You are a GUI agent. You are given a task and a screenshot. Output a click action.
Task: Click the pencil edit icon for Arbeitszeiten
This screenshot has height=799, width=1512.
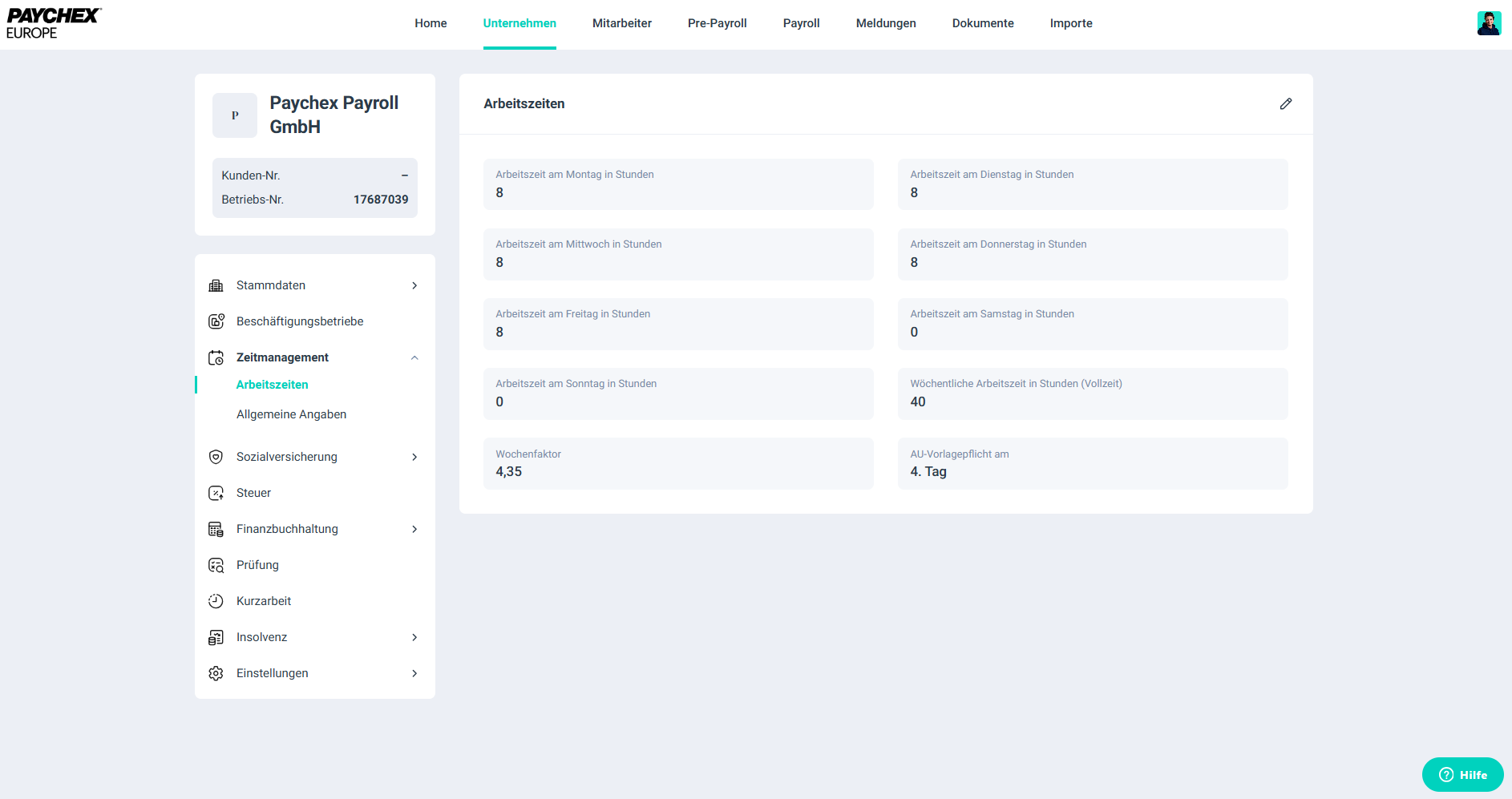point(1285,104)
